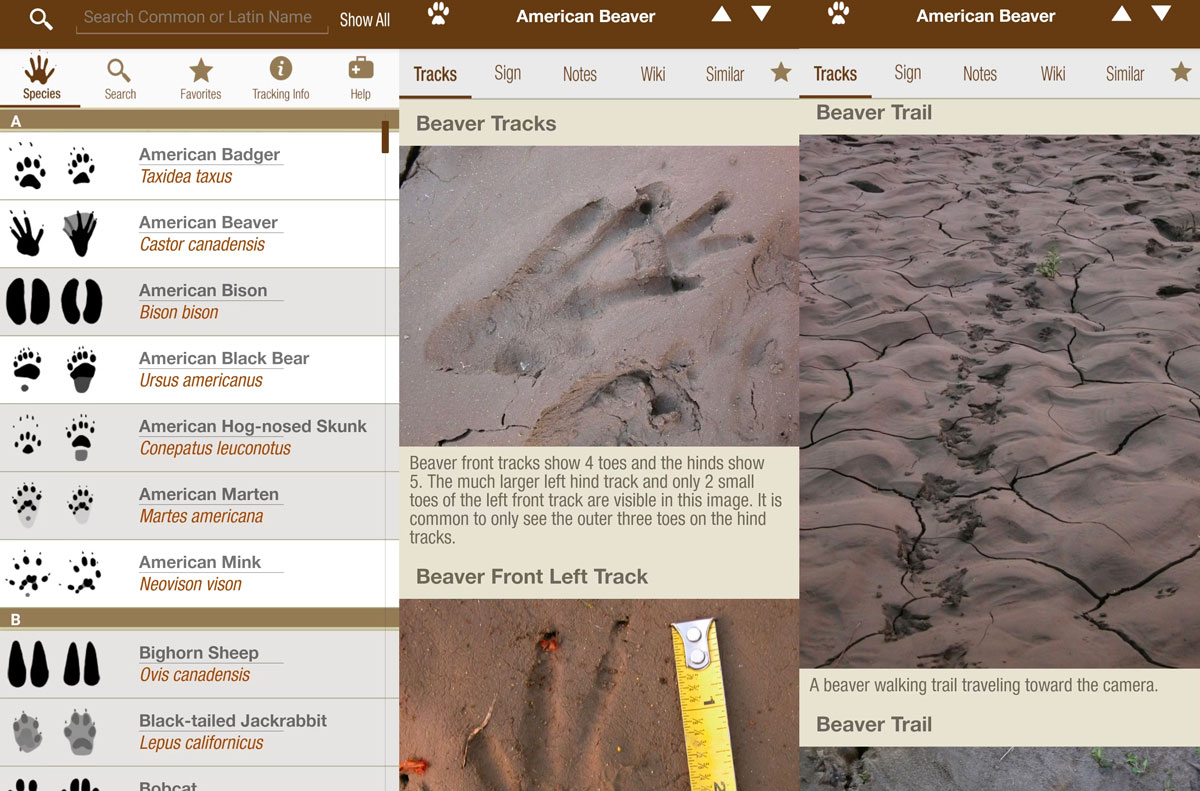1200x791 pixels.
Task: Open the Wiki tab in right panel
Action: point(1053,74)
